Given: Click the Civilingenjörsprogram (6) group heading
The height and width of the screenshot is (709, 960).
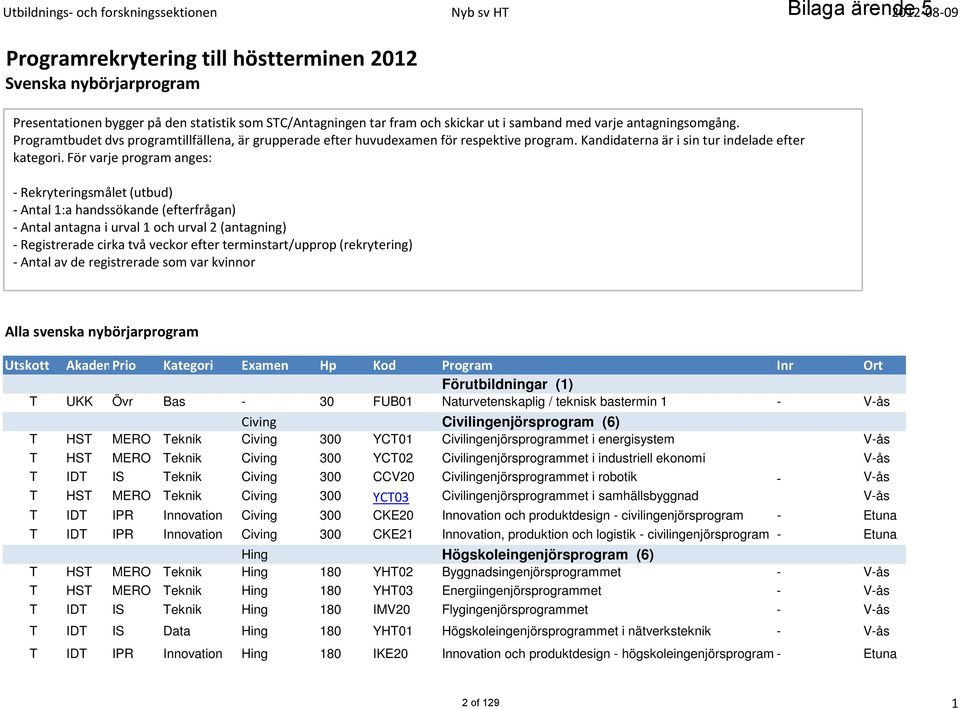Looking at the screenshot, I should click(530, 422).
